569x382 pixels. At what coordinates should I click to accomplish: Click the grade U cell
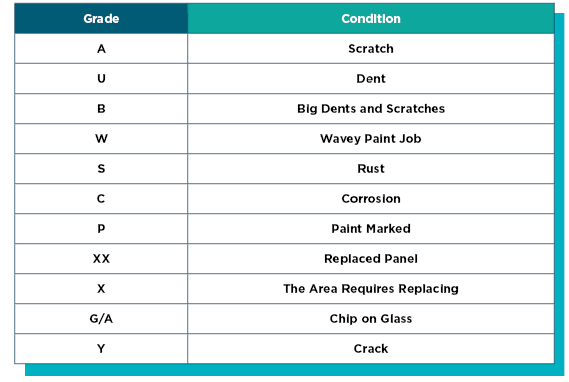(101, 79)
